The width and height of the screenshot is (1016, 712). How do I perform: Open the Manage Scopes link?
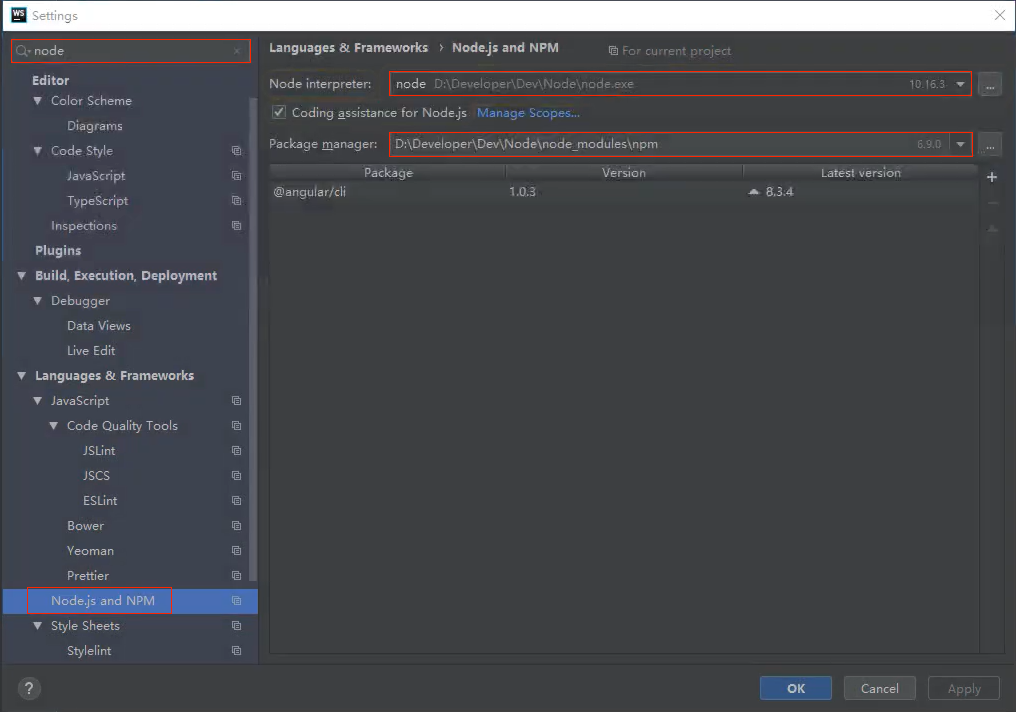(528, 113)
